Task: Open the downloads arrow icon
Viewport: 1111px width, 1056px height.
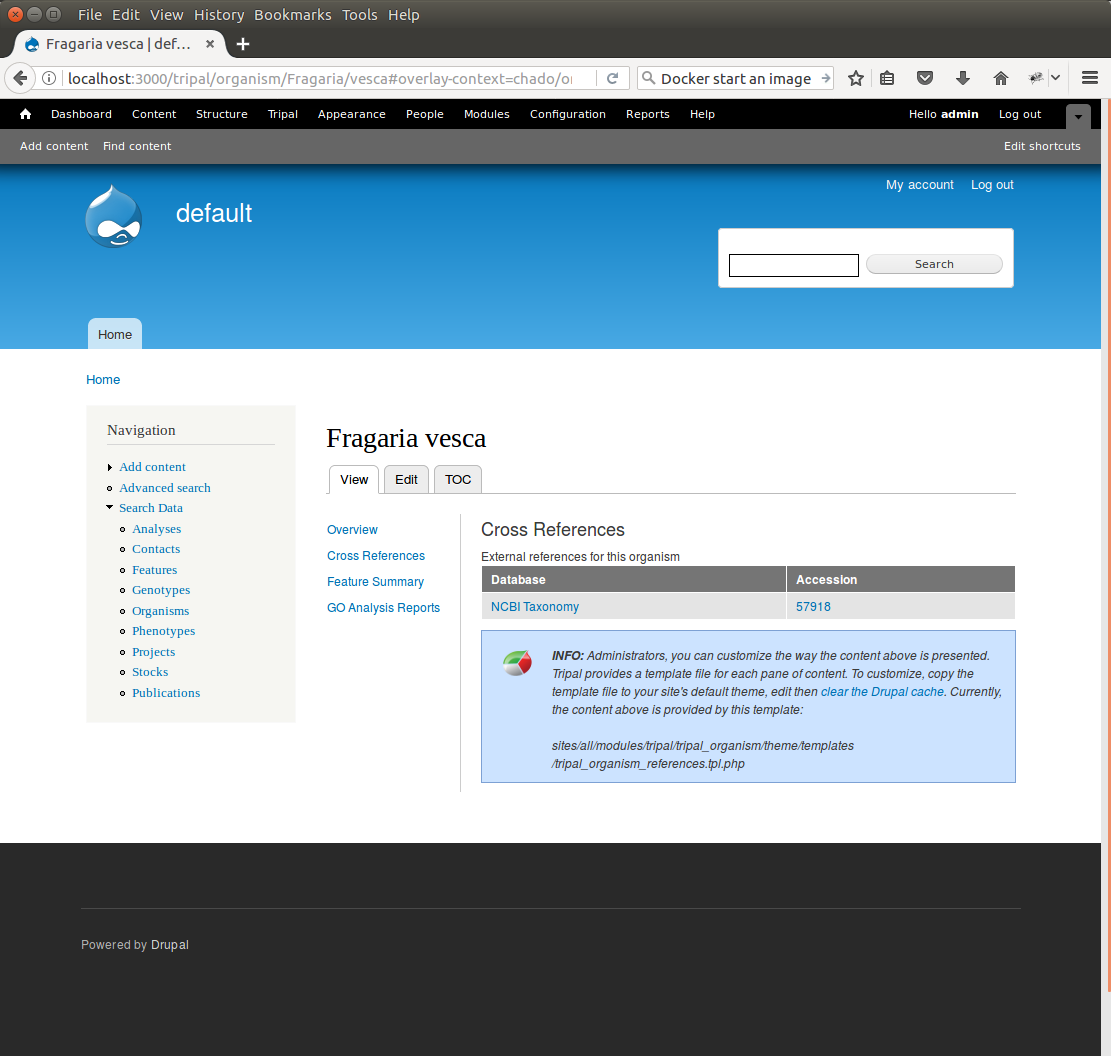Action: [x=963, y=79]
